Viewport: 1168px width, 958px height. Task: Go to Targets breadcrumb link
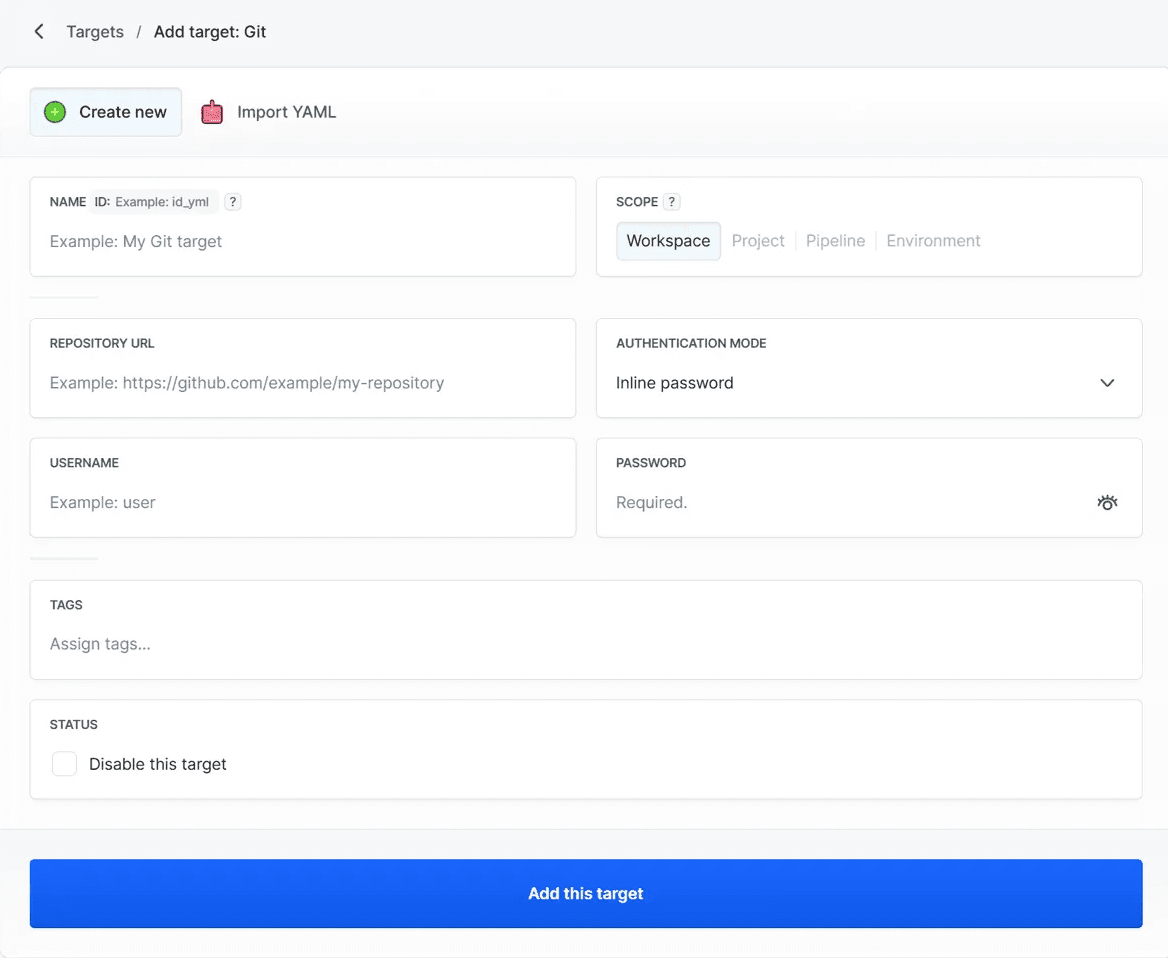click(x=95, y=32)
